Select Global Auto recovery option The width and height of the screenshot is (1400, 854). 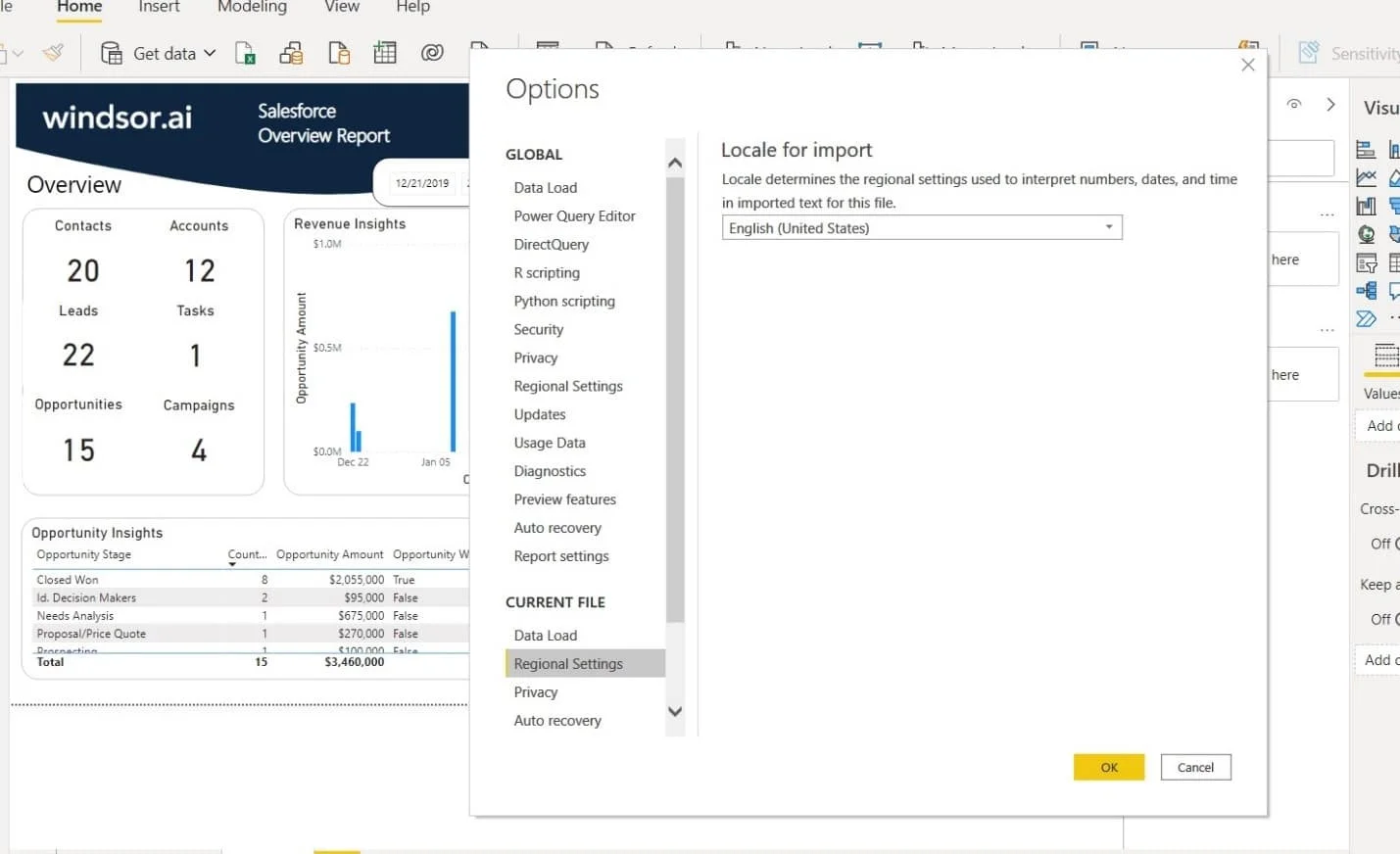click(557, 528)
